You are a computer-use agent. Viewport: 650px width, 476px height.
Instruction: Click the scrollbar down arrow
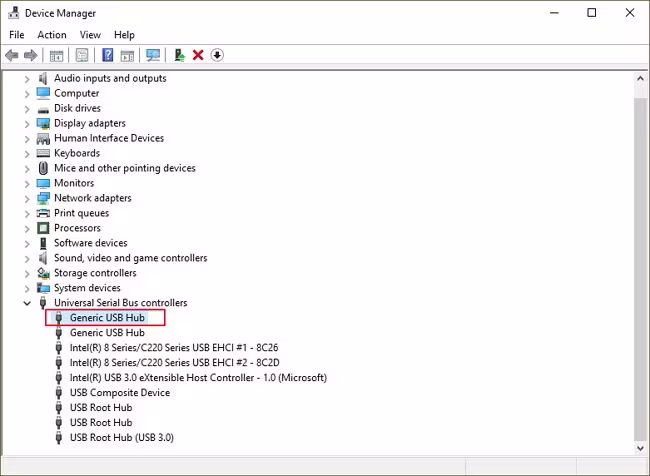coord(640,448)
